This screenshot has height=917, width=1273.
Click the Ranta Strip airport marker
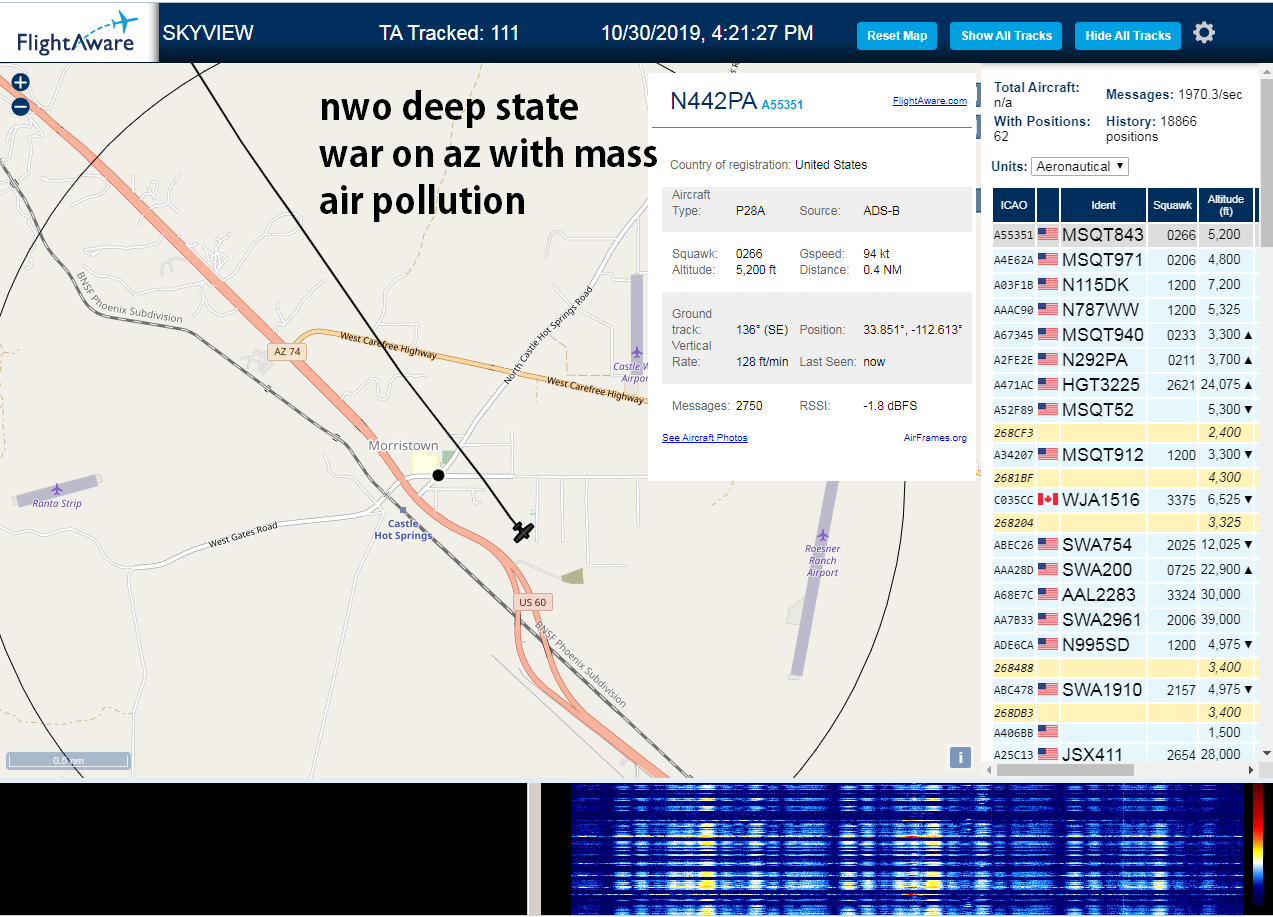(x=57, y=490)
